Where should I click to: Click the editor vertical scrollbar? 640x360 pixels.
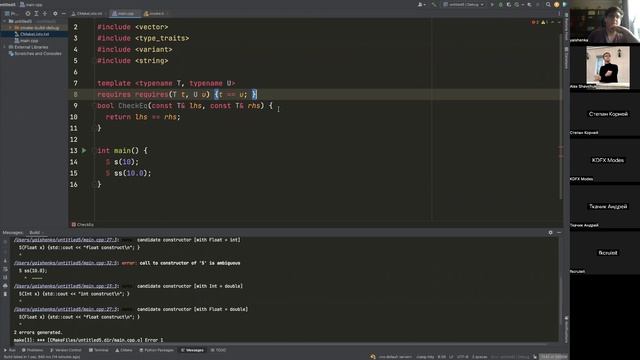coord(560,116)
